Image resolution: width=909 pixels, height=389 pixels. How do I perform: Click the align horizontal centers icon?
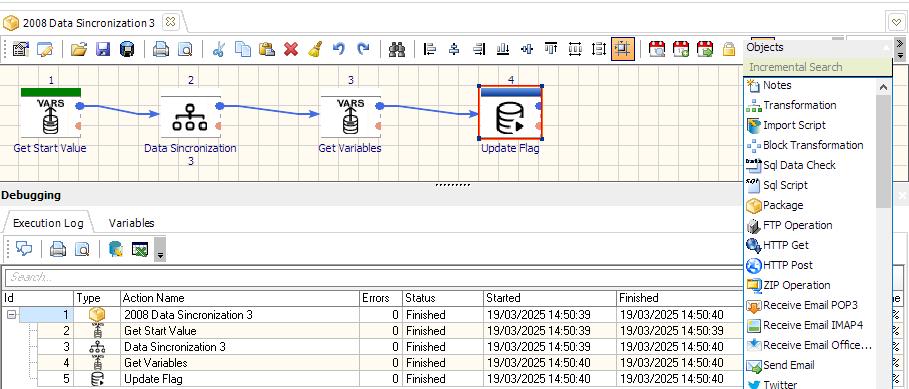coord(454,49)
